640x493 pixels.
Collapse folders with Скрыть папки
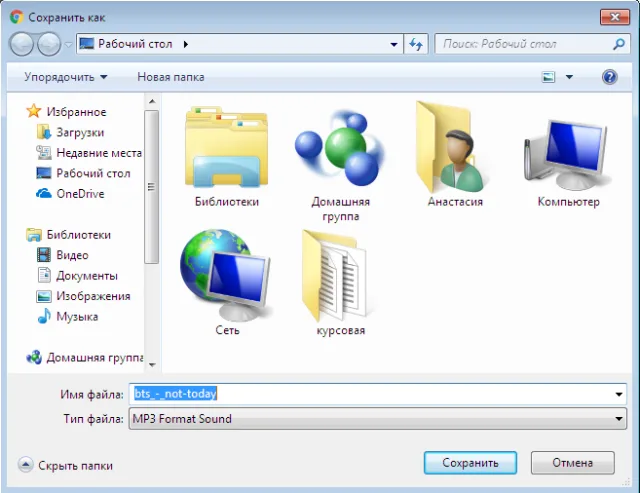(65, 465)
